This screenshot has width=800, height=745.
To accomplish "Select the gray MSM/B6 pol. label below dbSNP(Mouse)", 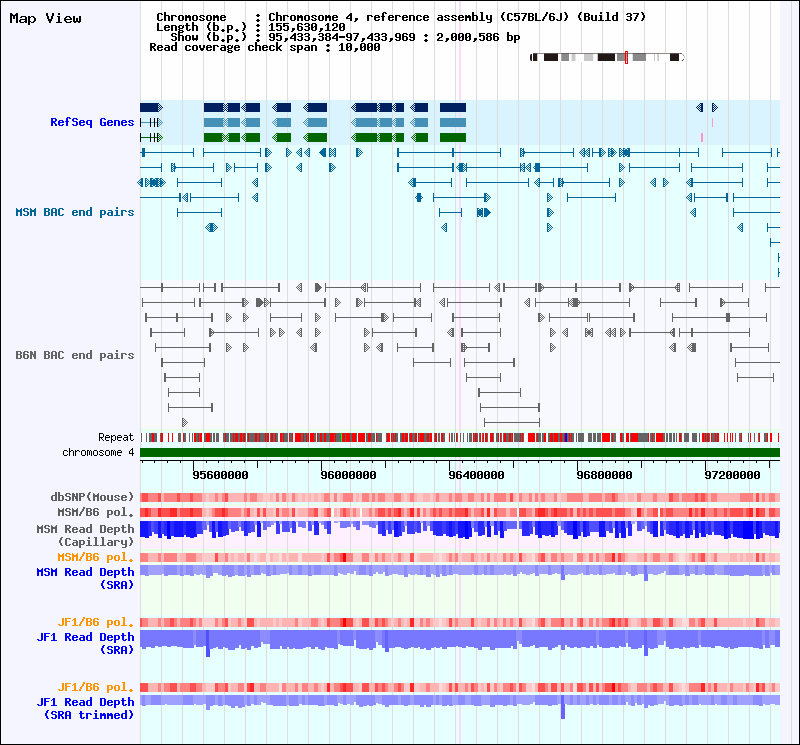I will (x=95, y=512).
